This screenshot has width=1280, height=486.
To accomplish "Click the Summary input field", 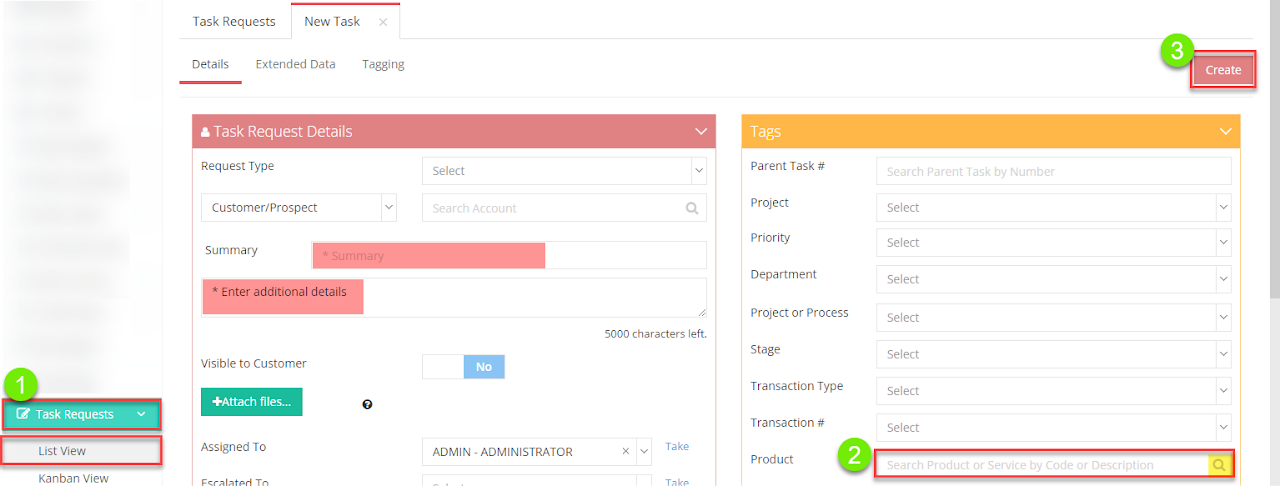I will [508, 256].
